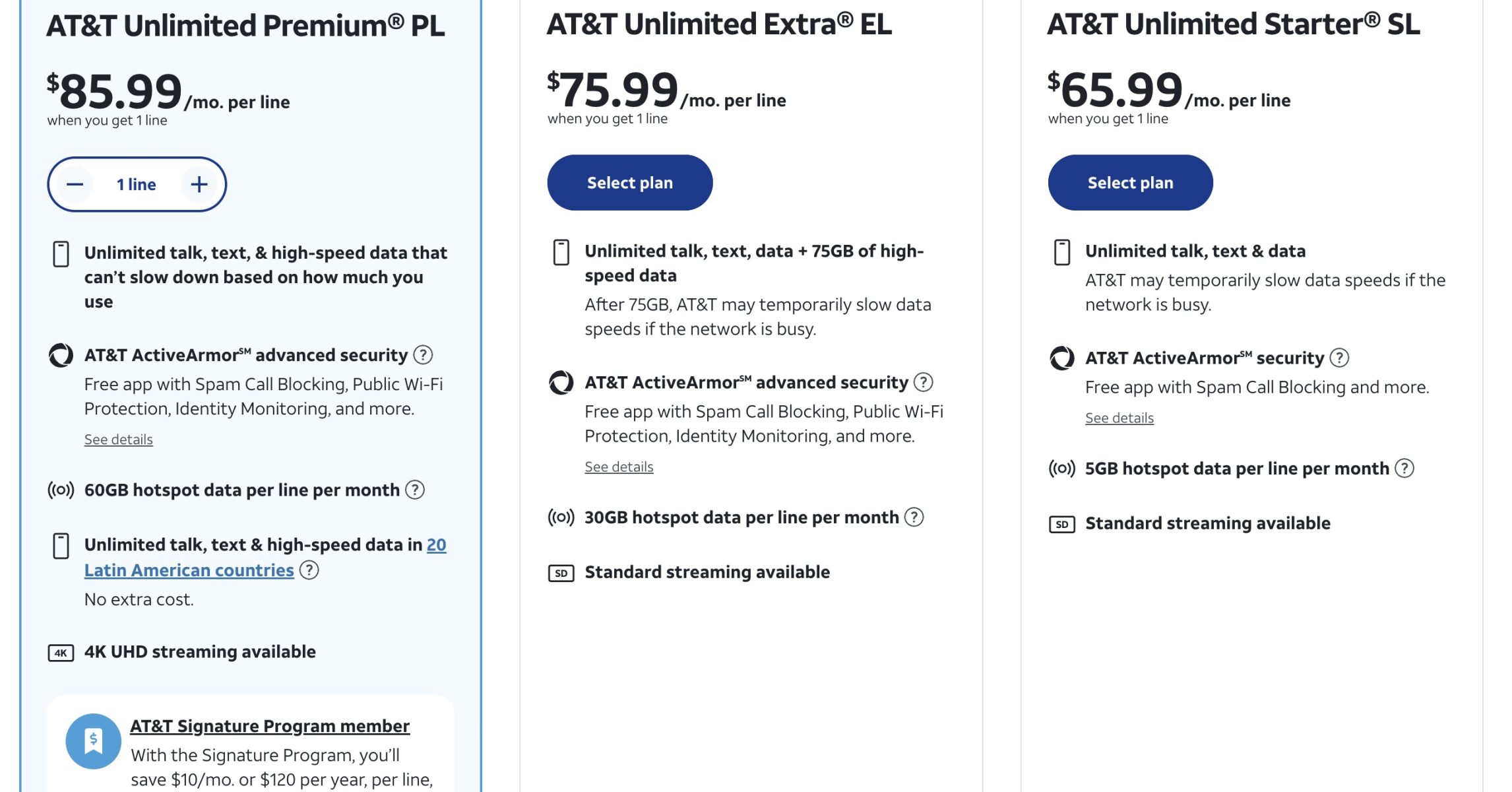Click help icon next to 5GB hotspot data
The width and height of the screenshot is (1512, 792).
(1404, 469)
